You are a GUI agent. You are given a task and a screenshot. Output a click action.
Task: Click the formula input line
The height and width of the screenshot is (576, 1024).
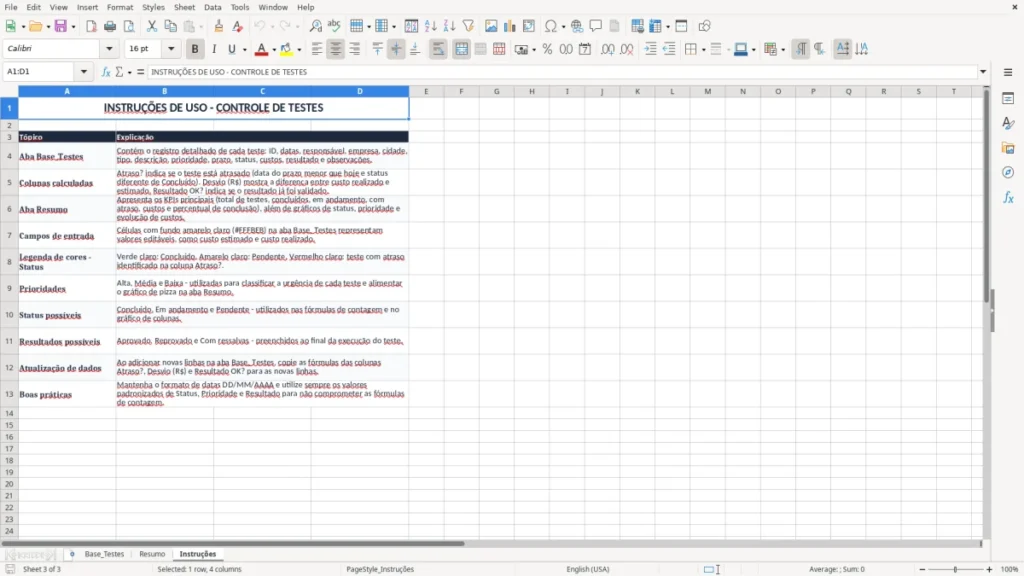coord(562,72)
